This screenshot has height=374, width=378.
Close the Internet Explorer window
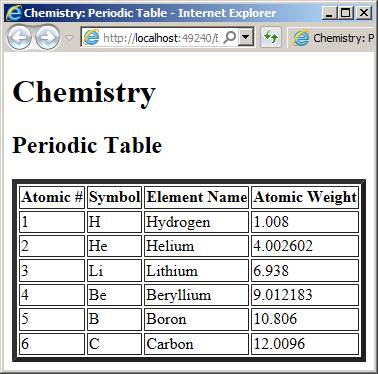[x=363, y=13]
